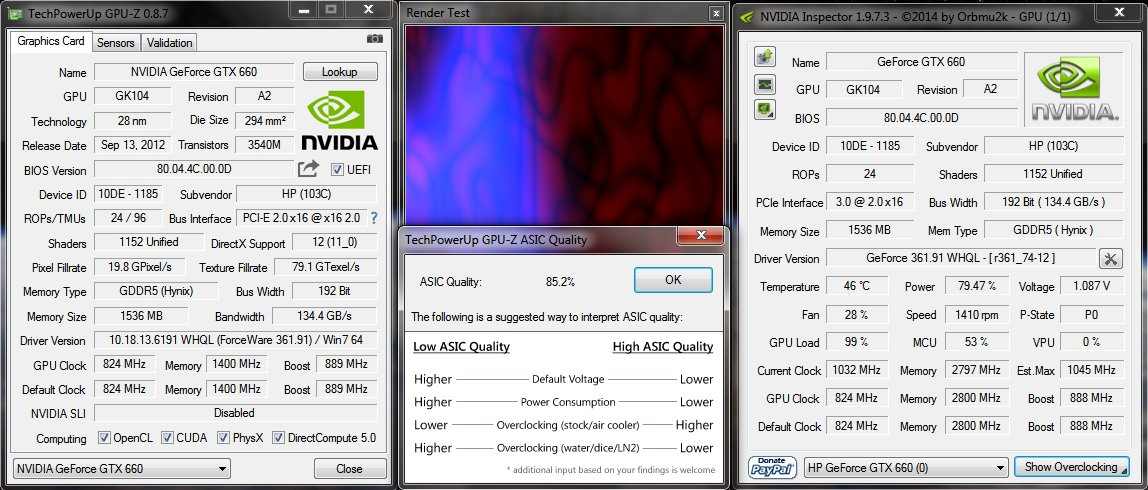Switch to the Sensors tab

click(116, 42)
